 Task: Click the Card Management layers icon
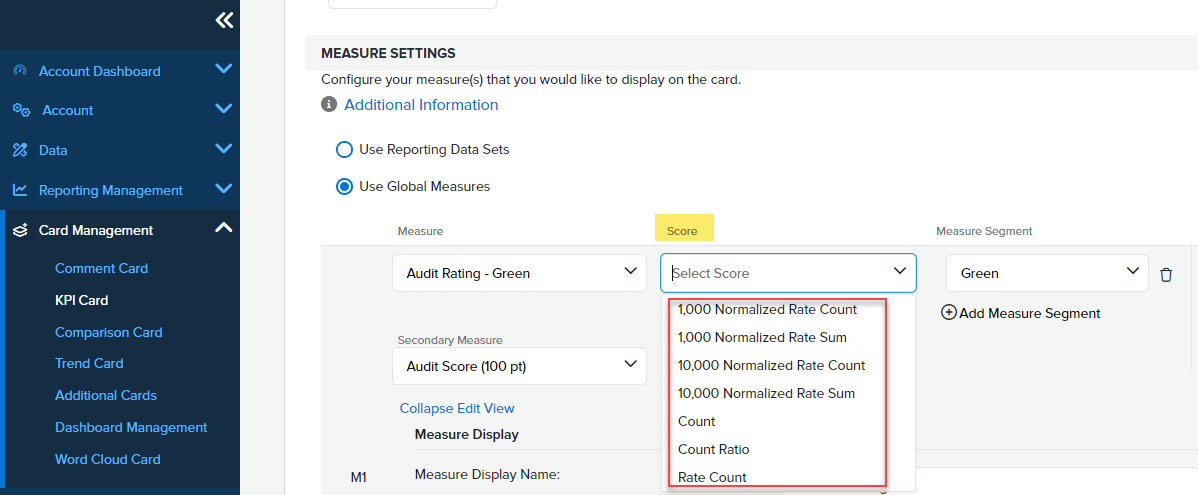coord(19,230)
